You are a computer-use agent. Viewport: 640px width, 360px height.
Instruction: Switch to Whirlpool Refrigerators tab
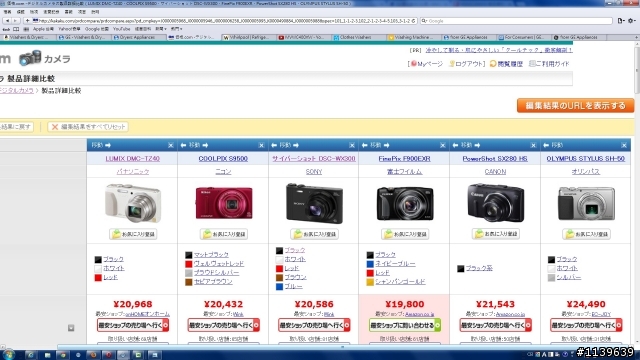click(x=248, y=37)
